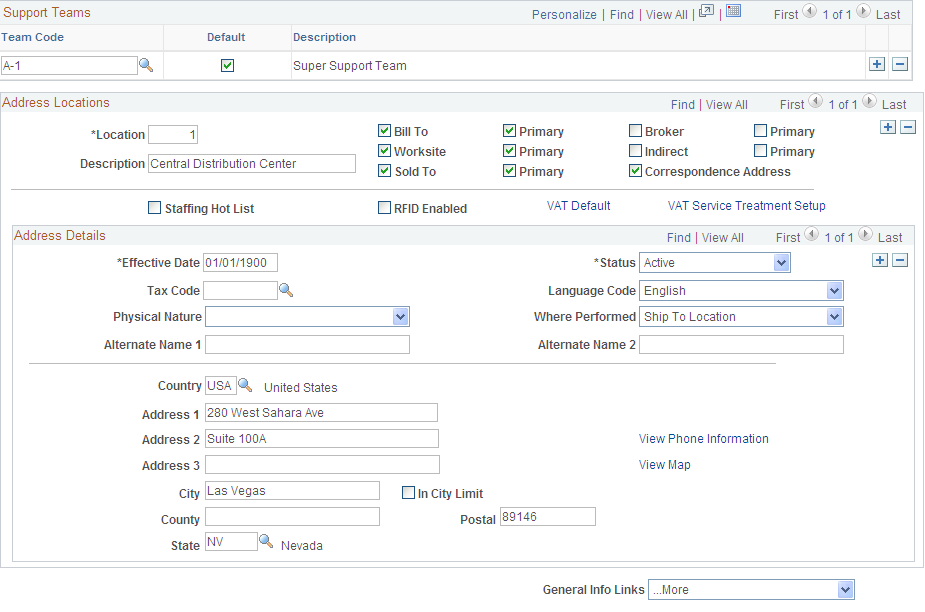
Task: Click the Team Code input field
Action: [69, 66]
